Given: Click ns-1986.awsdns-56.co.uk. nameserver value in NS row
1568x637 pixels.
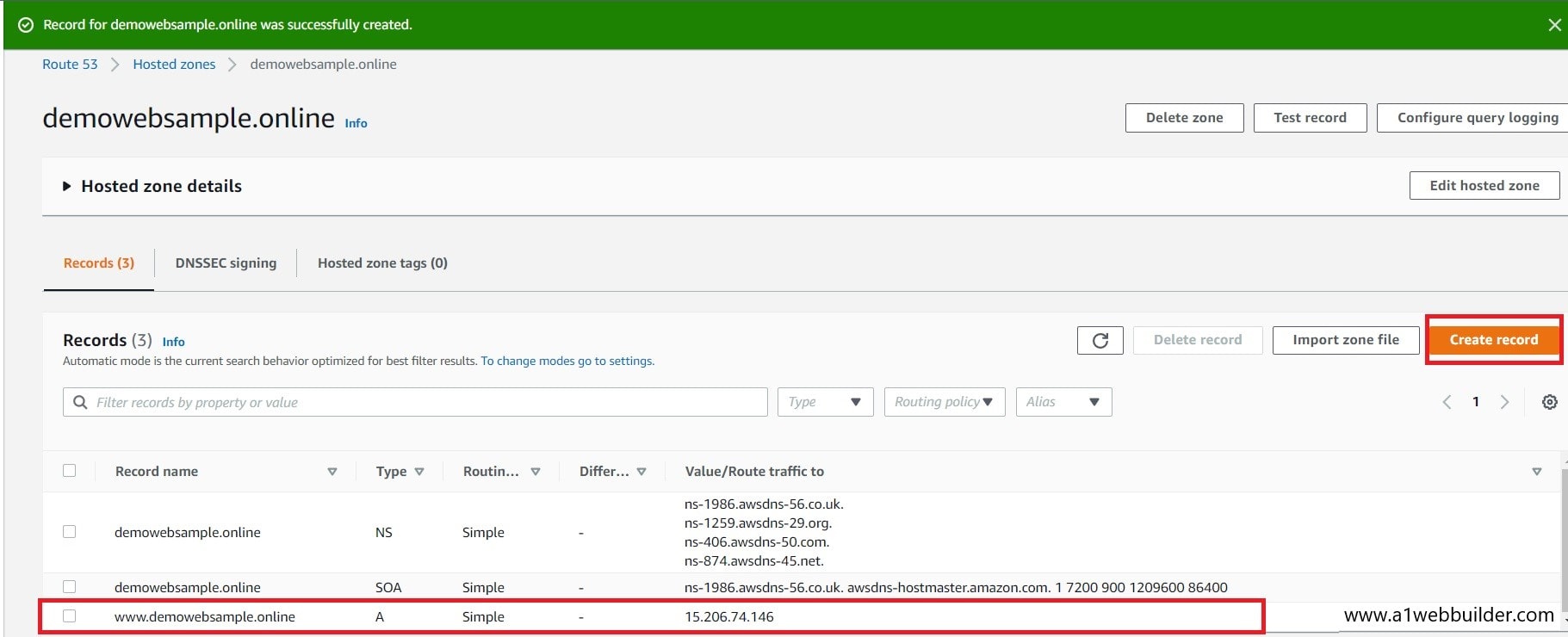Looking at the screenshot, I should click(764, 504).
